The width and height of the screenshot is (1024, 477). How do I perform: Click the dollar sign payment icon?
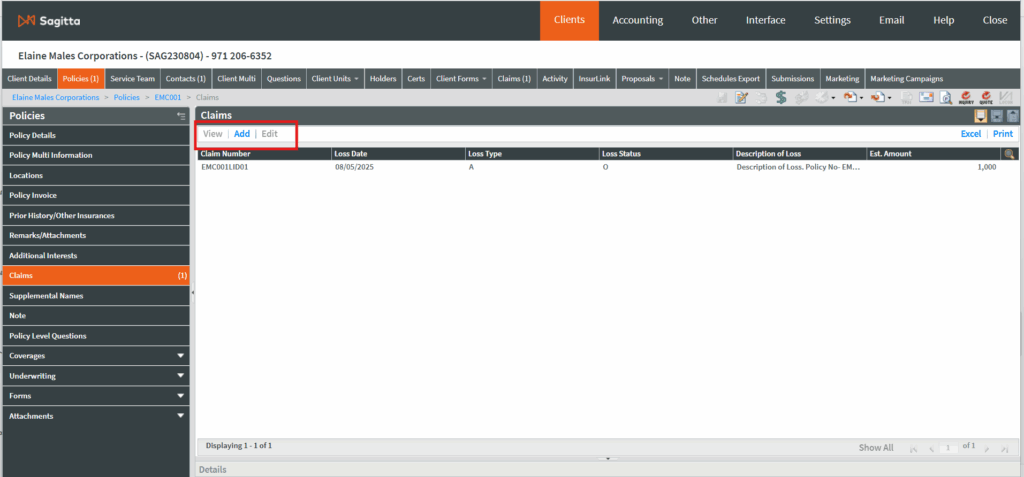coord(780,97)
